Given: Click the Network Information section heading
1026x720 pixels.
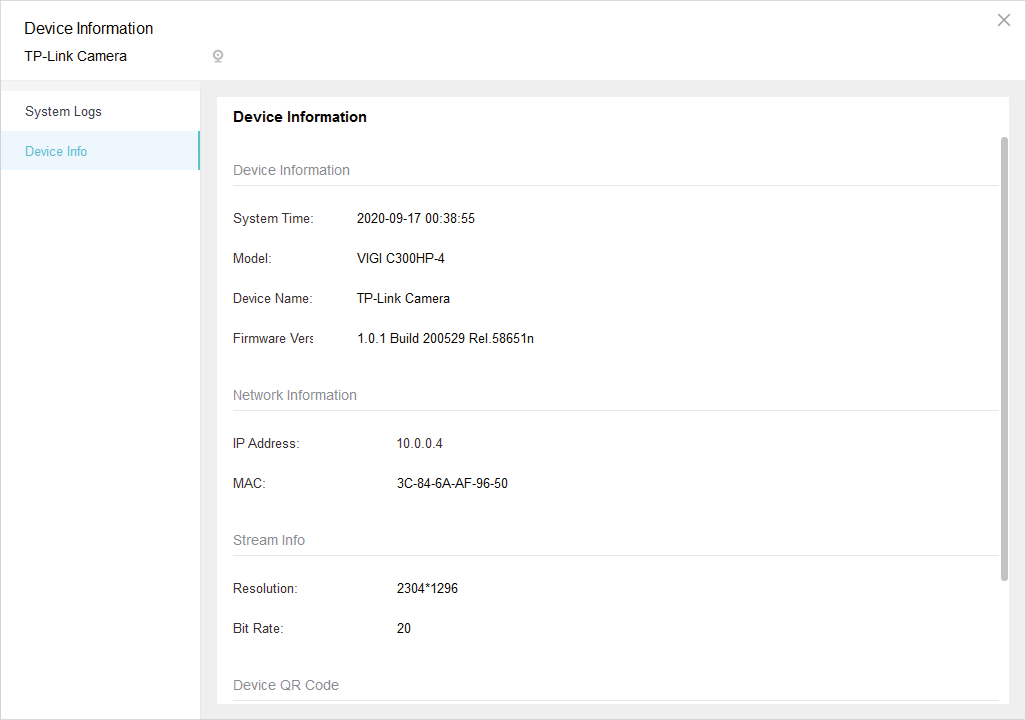Looking at the screenshot, I should (x=295, y=395).
